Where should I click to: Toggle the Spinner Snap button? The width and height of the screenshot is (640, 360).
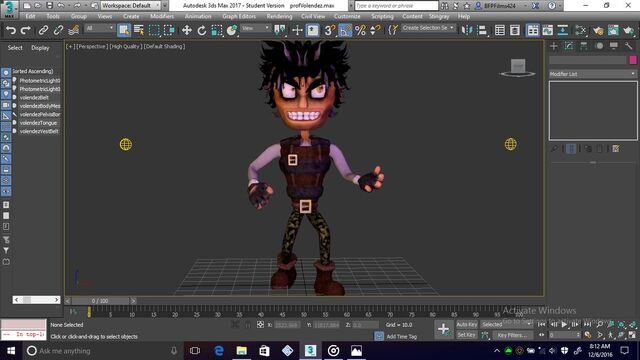(375, 30)
